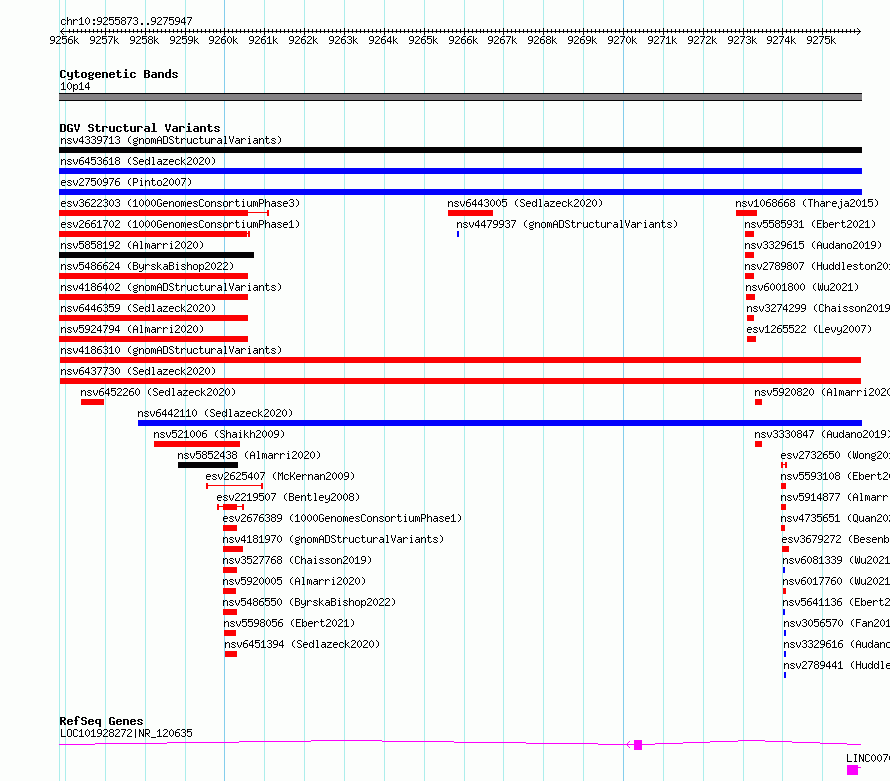The image size is (890, 781).
Task: Click the nsv4479937 gnomAD variant label
Action: (x=567, y=224)
